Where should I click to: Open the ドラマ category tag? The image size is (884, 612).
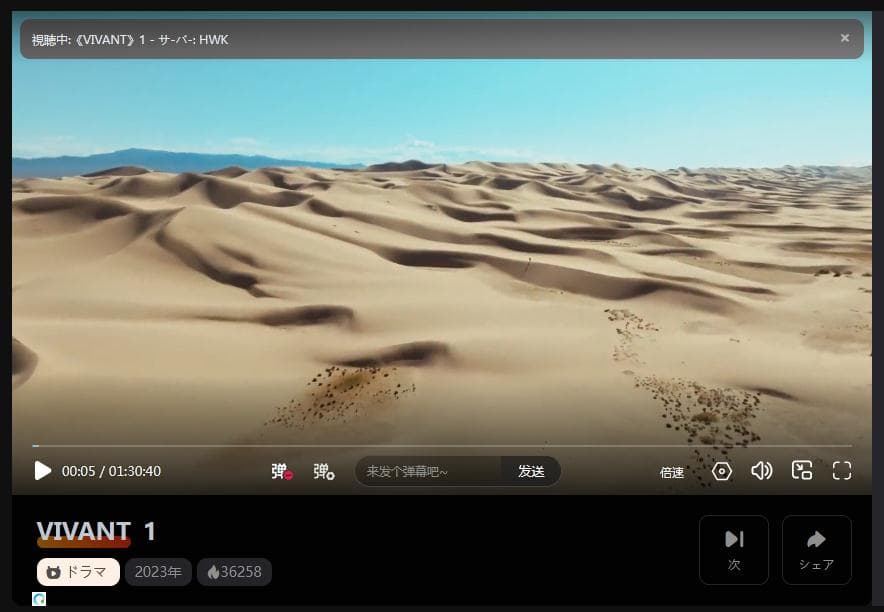pyautogui.click(x=78, y=572)
